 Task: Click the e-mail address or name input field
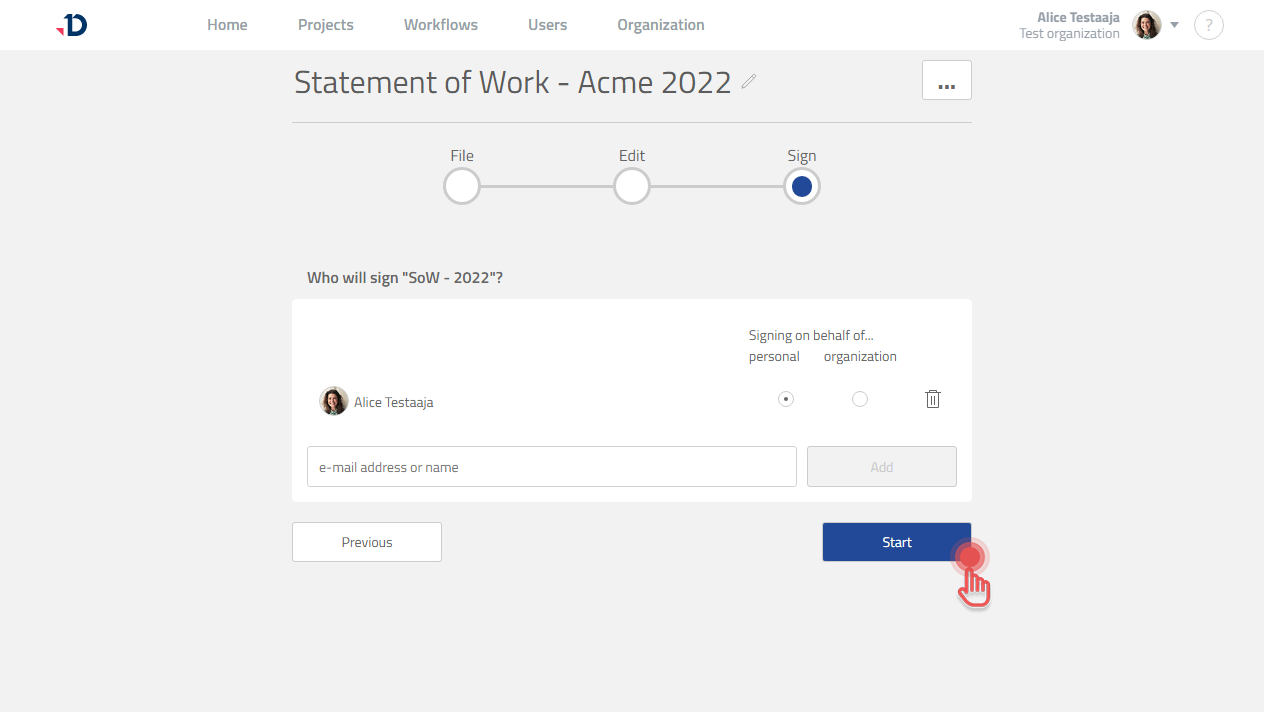pos(551,466)
